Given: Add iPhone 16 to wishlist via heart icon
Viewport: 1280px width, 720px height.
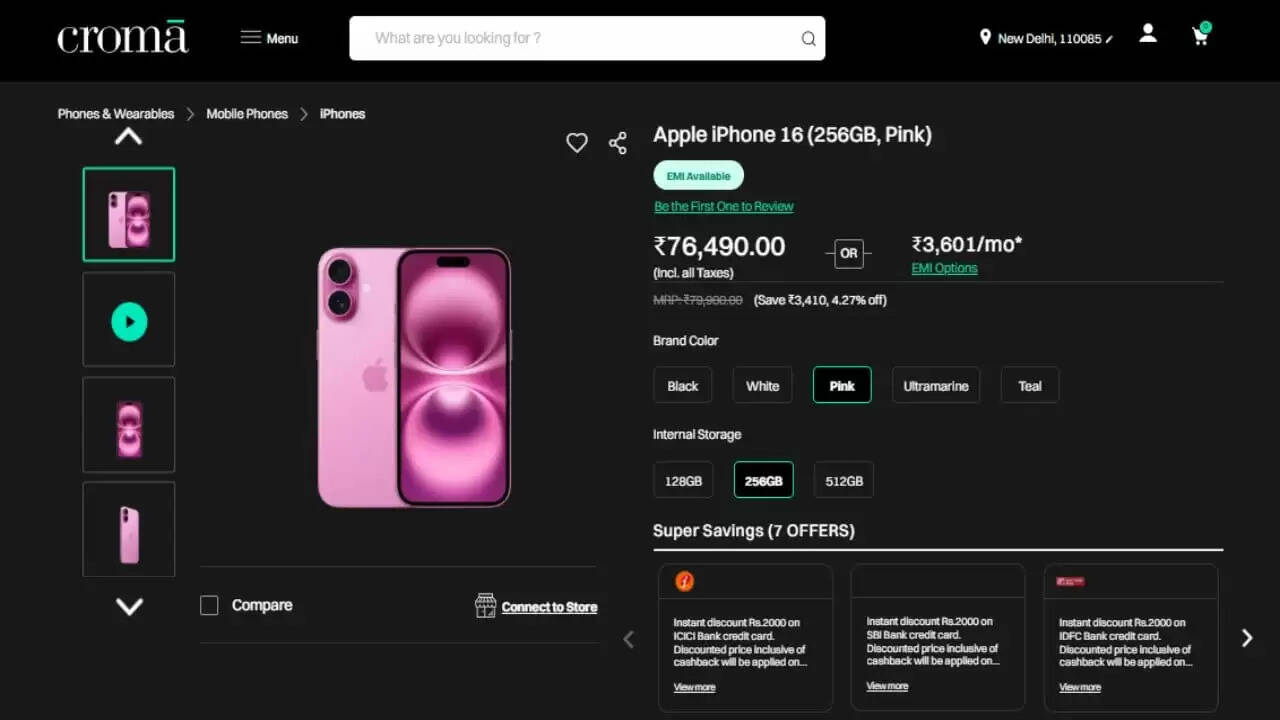Looking at the screenshot, I should click(576, 142).
